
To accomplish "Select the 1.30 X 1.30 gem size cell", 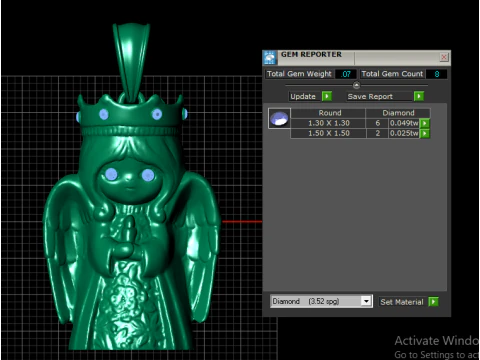I will click(x=328, y=123).
